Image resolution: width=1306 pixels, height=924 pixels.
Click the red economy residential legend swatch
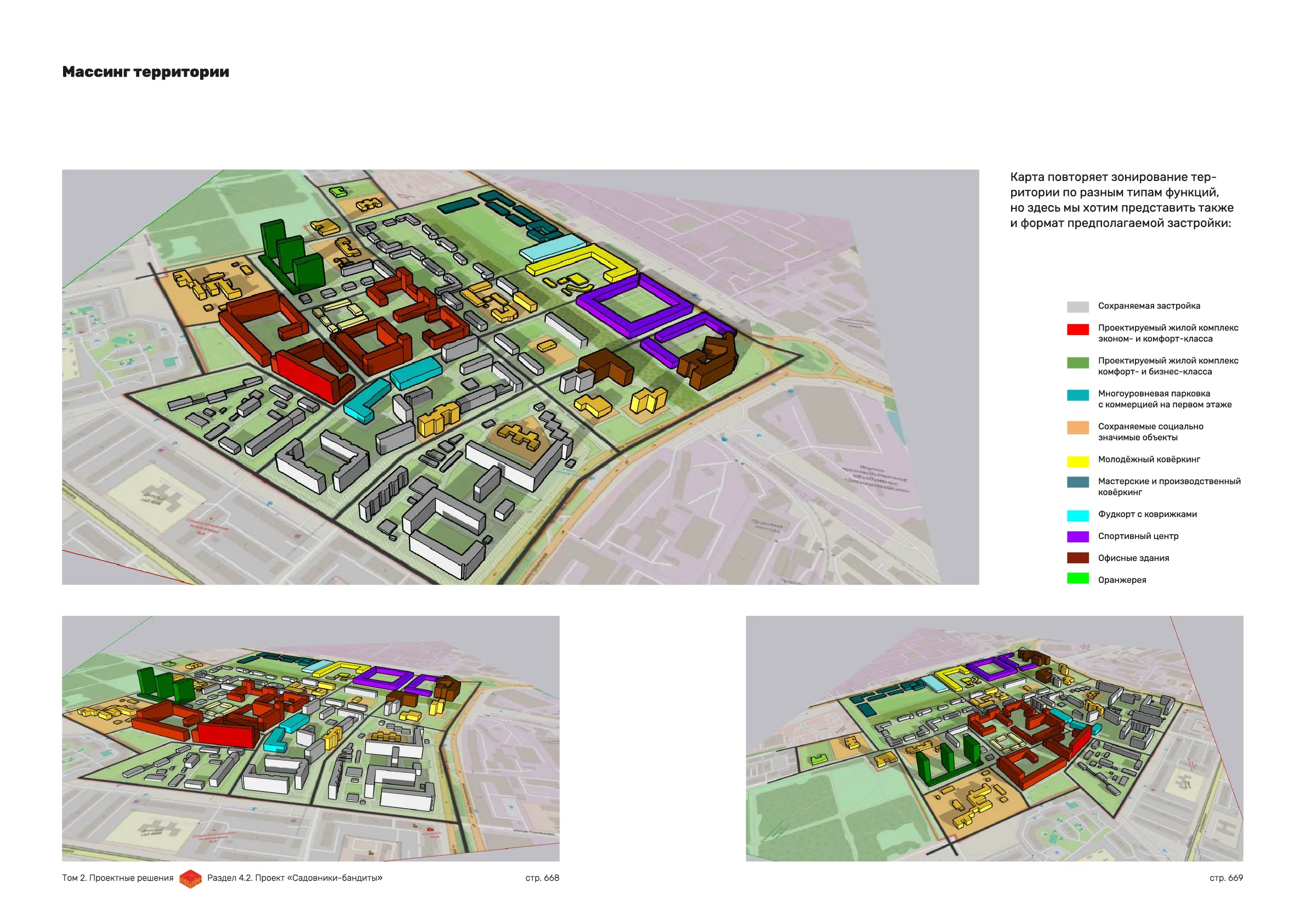(x=1077, y=329)
